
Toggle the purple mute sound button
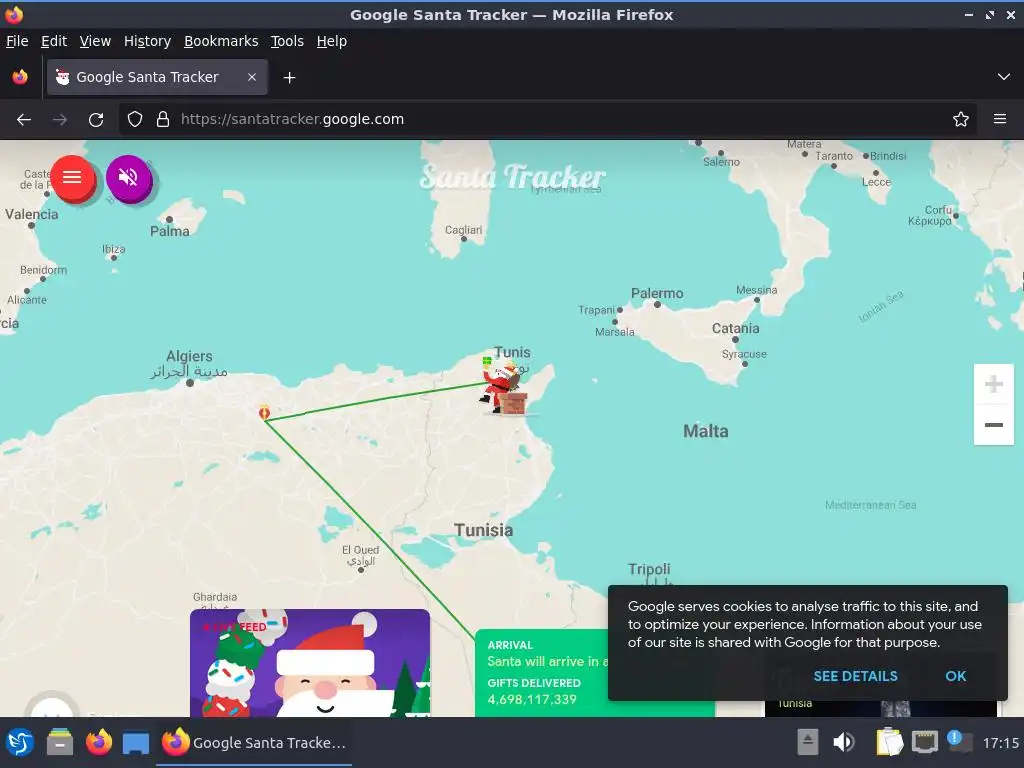click(129, 178)
